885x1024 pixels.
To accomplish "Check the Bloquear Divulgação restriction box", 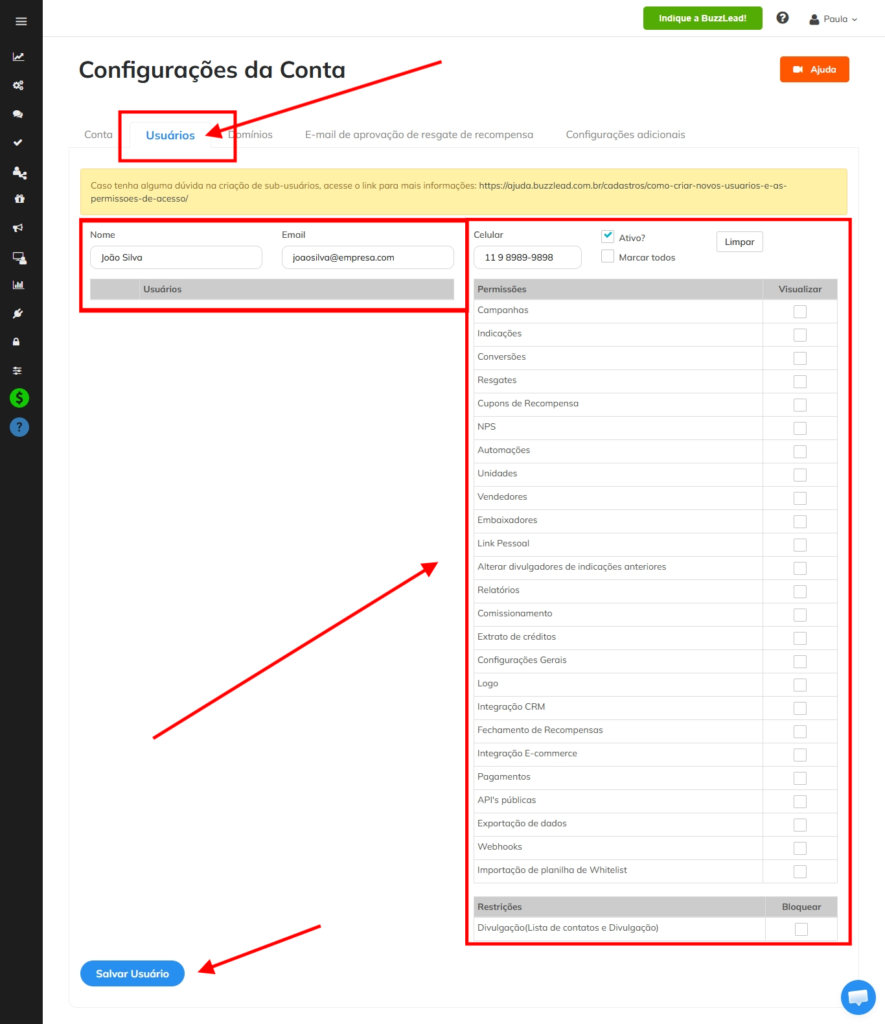I will click(801, 929).
